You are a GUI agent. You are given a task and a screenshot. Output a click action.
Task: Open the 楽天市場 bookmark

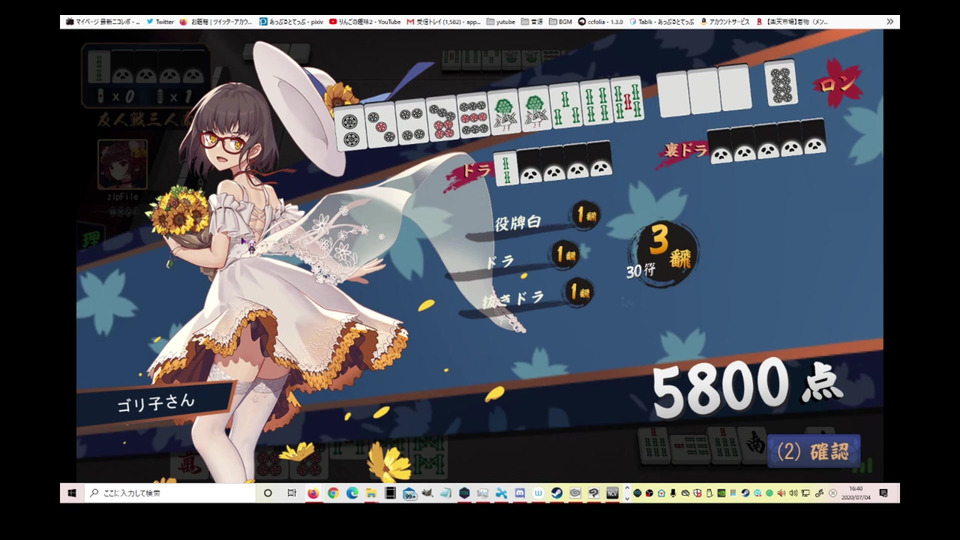[x=793, y=21]
